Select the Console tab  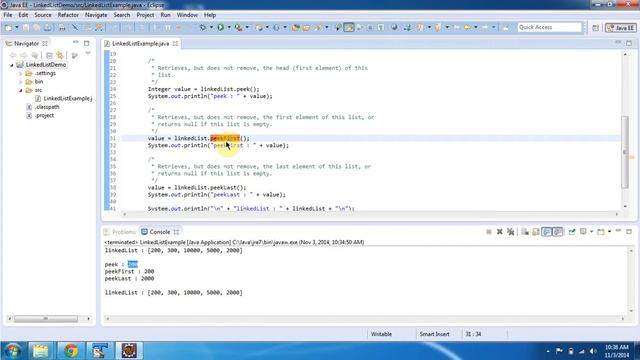160,232
